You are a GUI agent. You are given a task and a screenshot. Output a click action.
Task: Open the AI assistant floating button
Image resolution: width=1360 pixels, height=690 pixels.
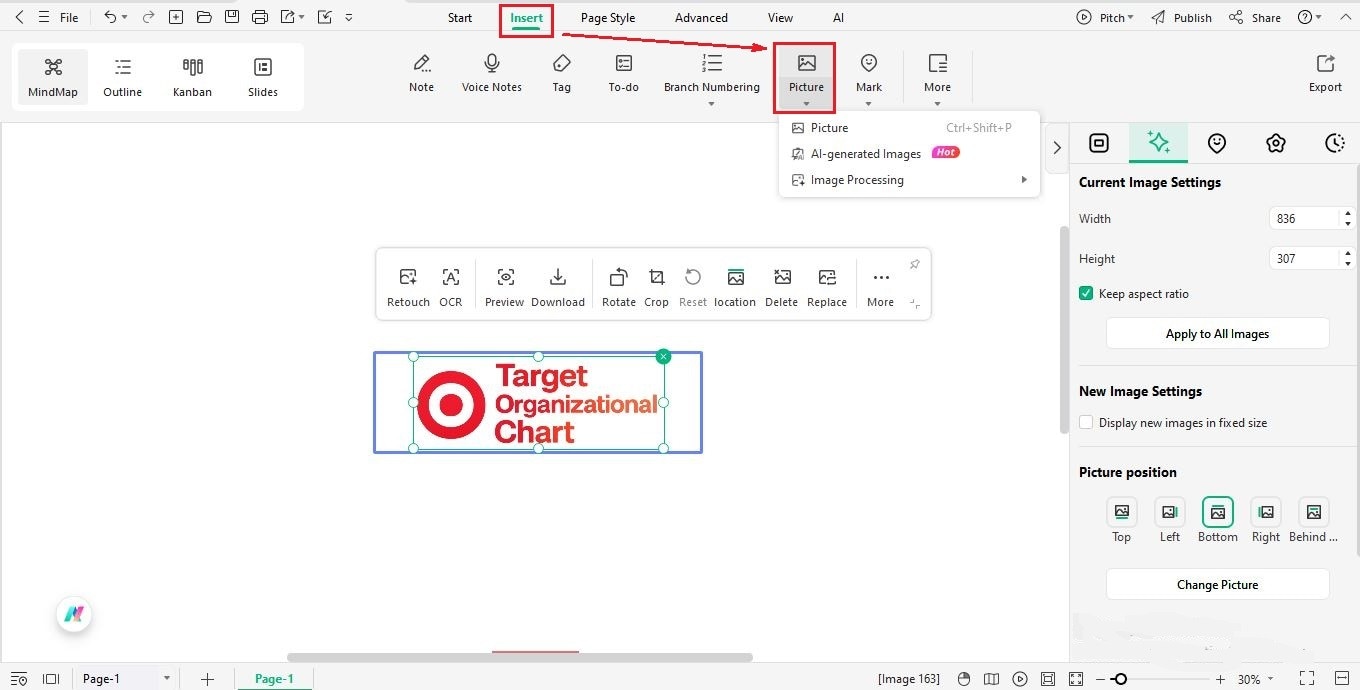(74, 614)
